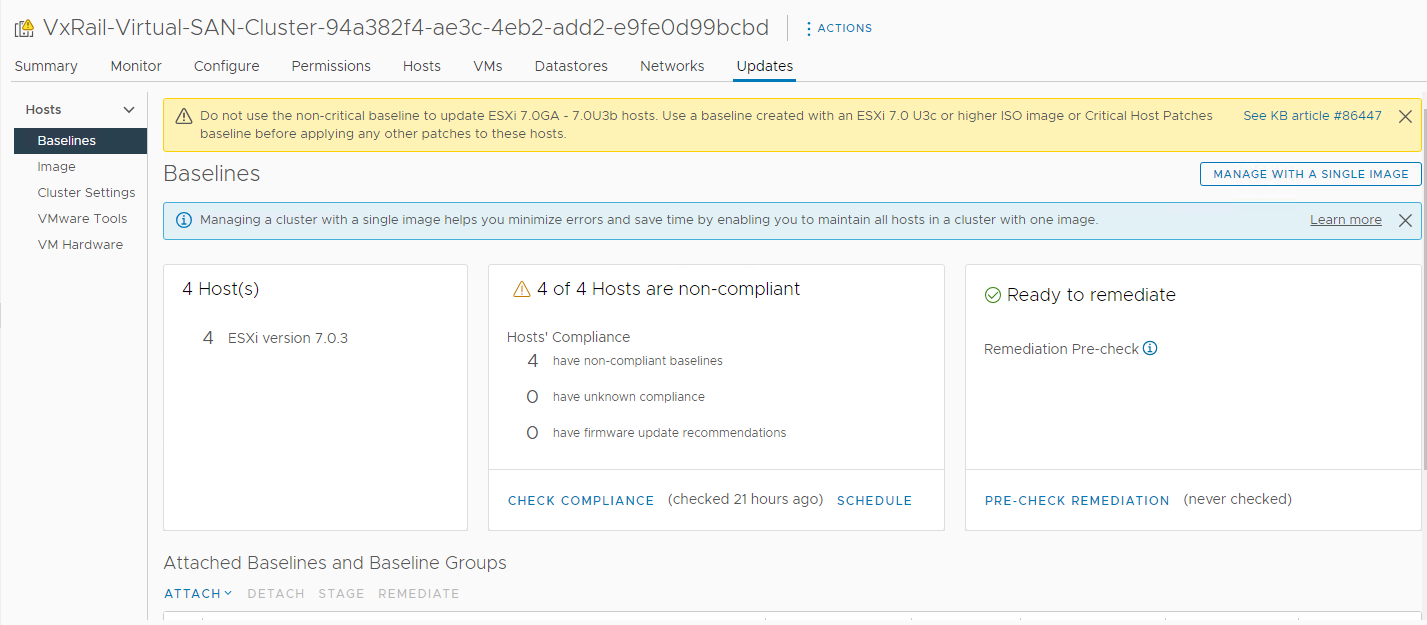Image resolution: width=1427 pixels, height=625 pixels.
Task: Collapse the Hosts sidebar section
Action: (x=128, y=110)
